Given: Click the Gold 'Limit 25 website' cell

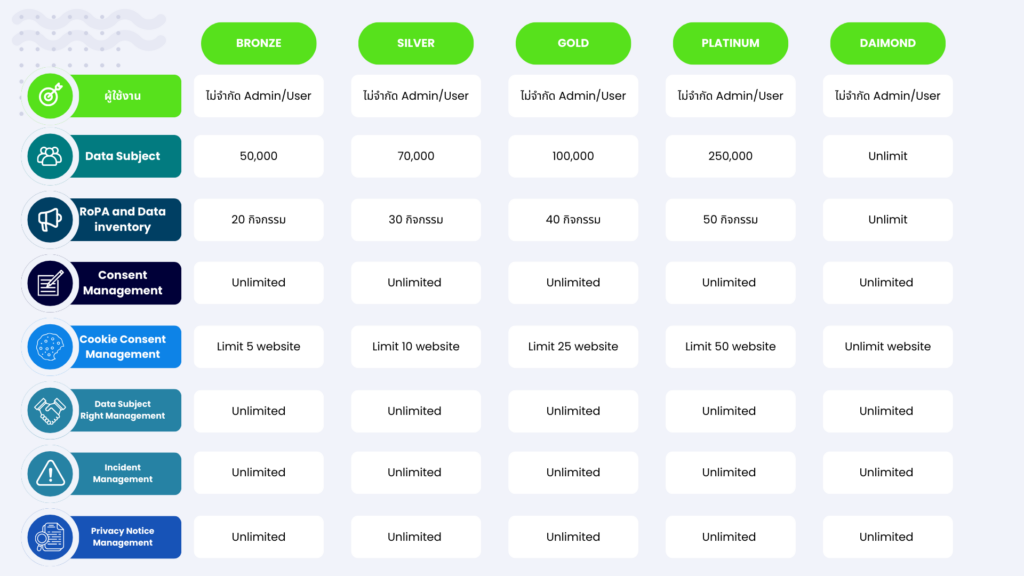Looking at the screenshot, I should pos(573,347).
